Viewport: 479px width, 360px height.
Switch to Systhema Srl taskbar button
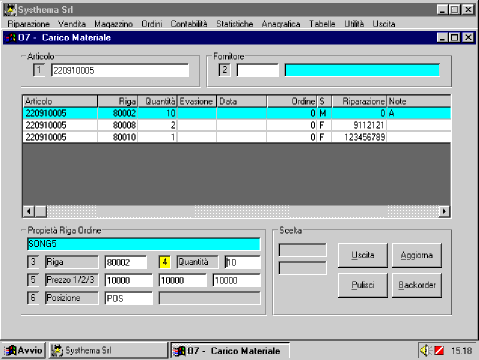108,350
